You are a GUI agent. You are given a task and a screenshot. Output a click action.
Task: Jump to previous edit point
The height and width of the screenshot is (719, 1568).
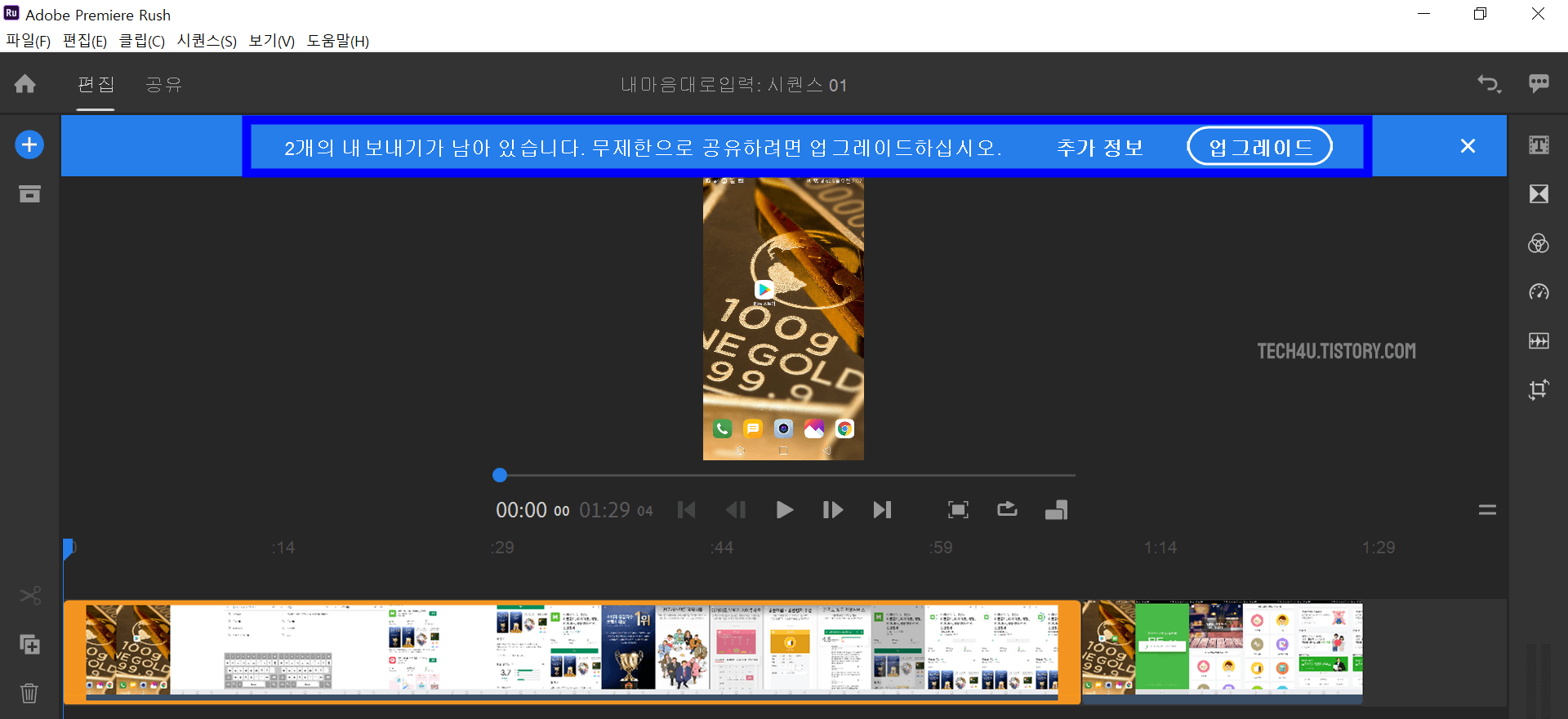pyautogui.click(x=687, y=510)
